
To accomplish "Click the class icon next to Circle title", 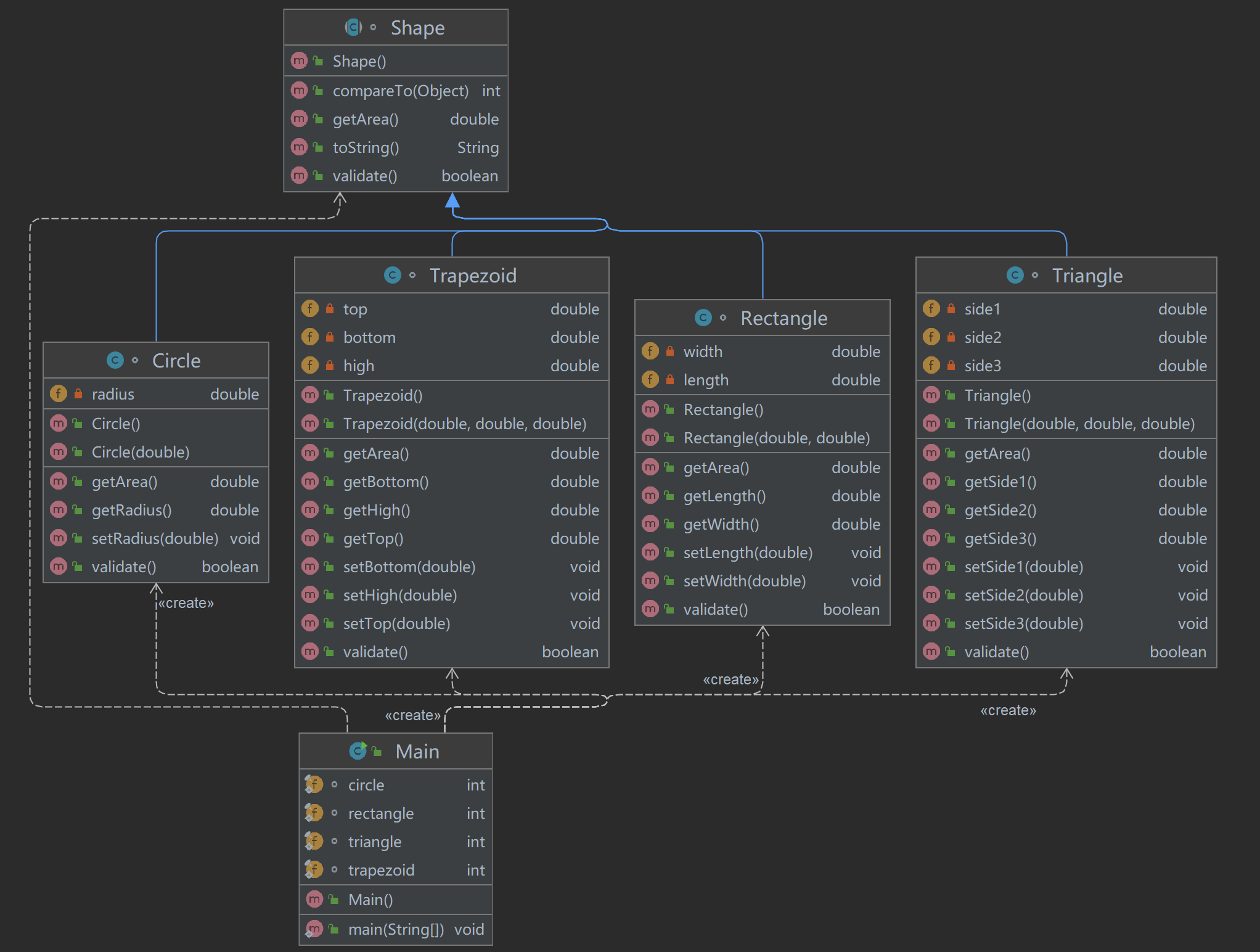I will pos(115,360).
